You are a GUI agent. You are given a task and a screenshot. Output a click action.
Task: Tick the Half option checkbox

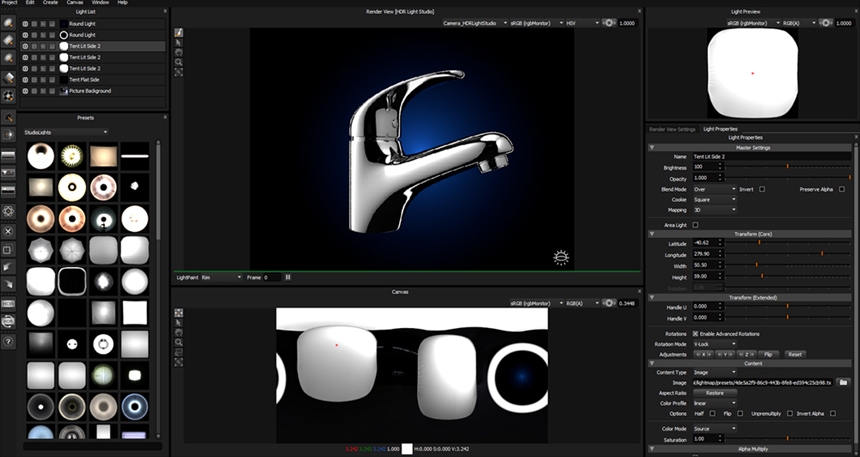coord(712,414)
